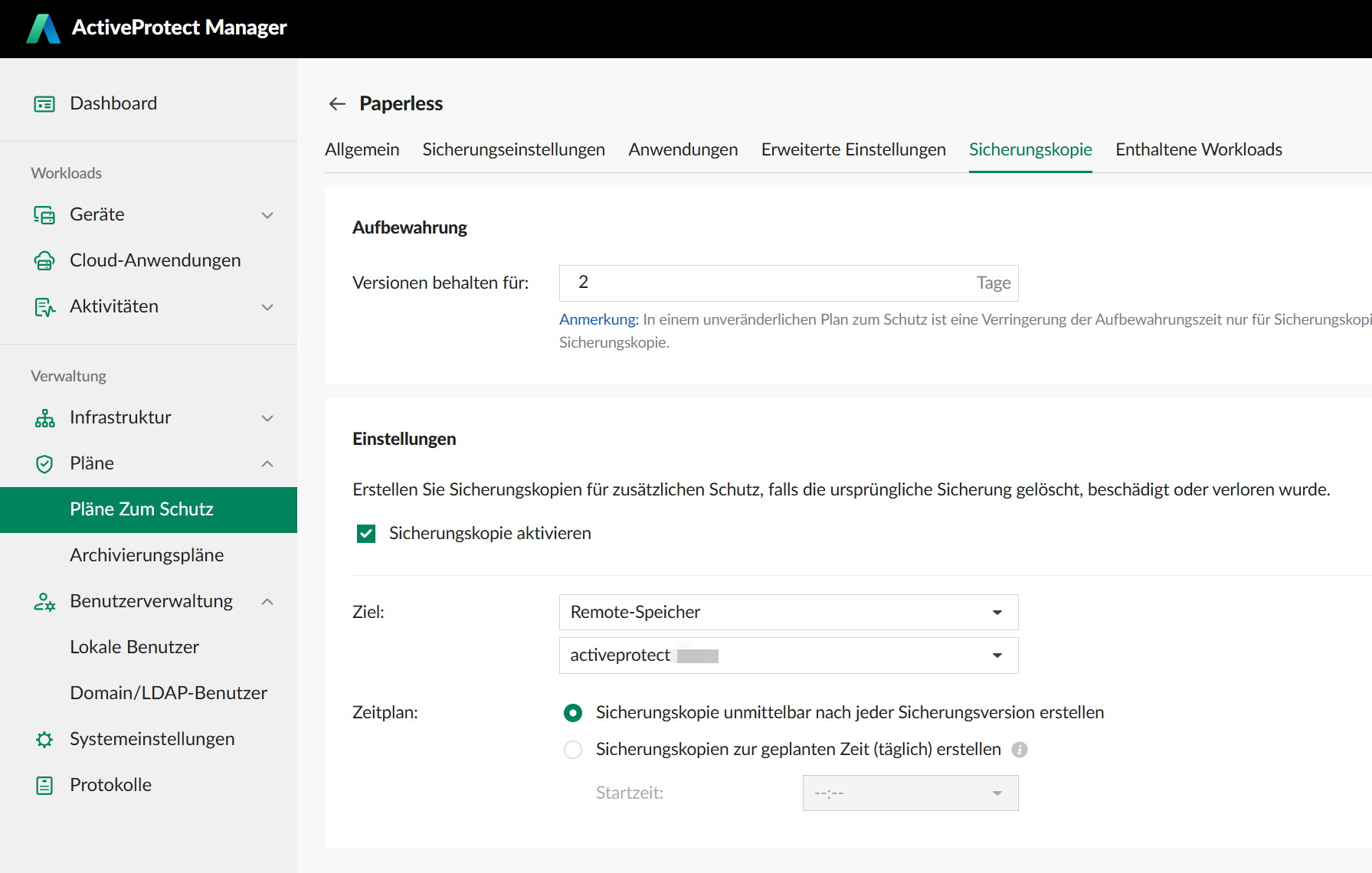Click the Geräte devices icon
The height and width of the screenshot is (873, 1372).
tap(44, 215)
